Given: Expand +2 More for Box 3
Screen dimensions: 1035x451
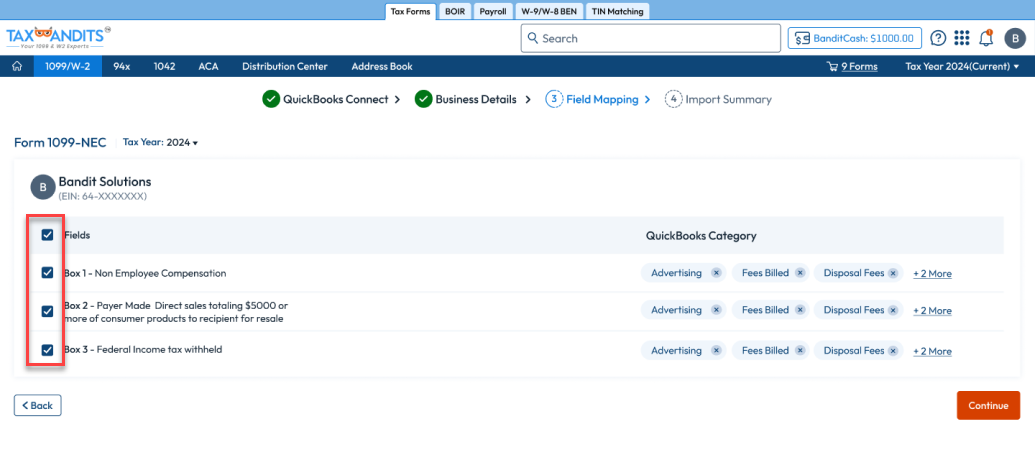Looking at the screenshot, I should (932, 351).
